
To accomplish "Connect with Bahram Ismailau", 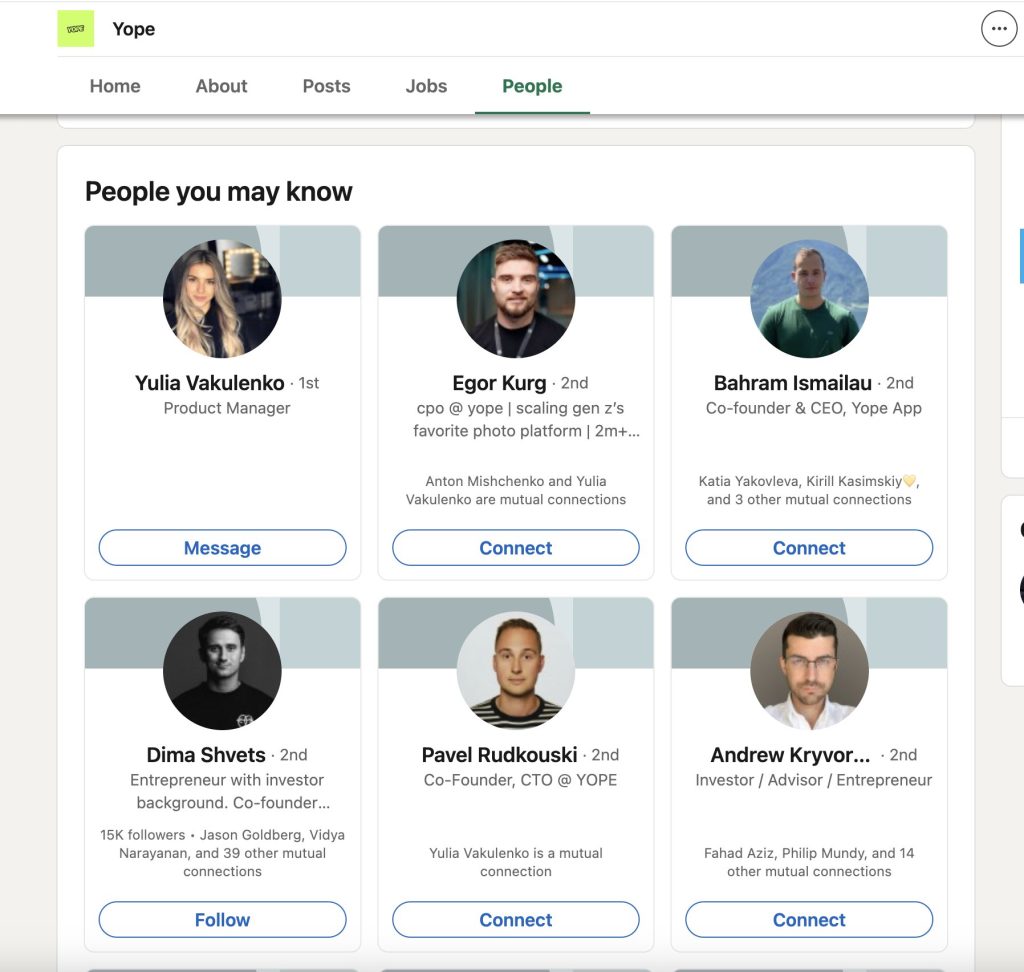I will [x=809, y=548].
